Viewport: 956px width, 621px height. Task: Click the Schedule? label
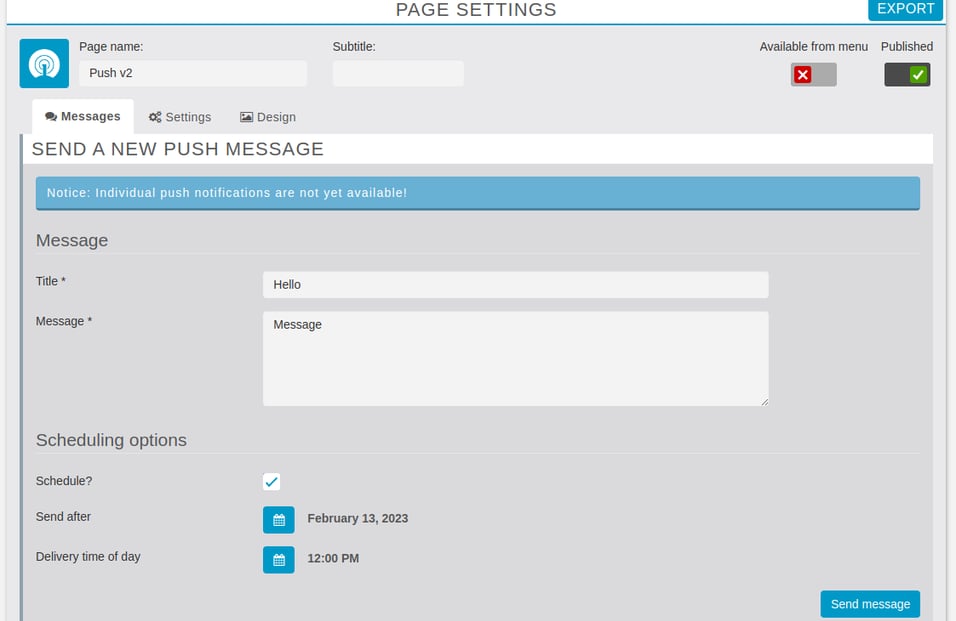click(x=64, y=481)
